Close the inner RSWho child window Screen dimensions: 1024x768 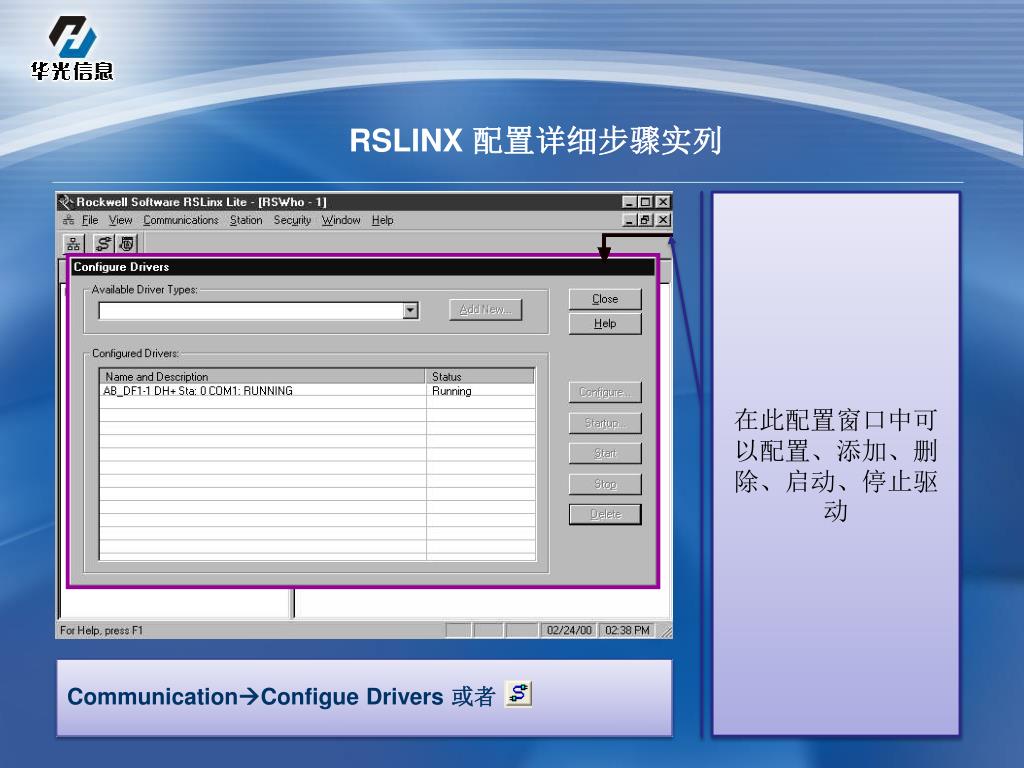pos(663,220)
